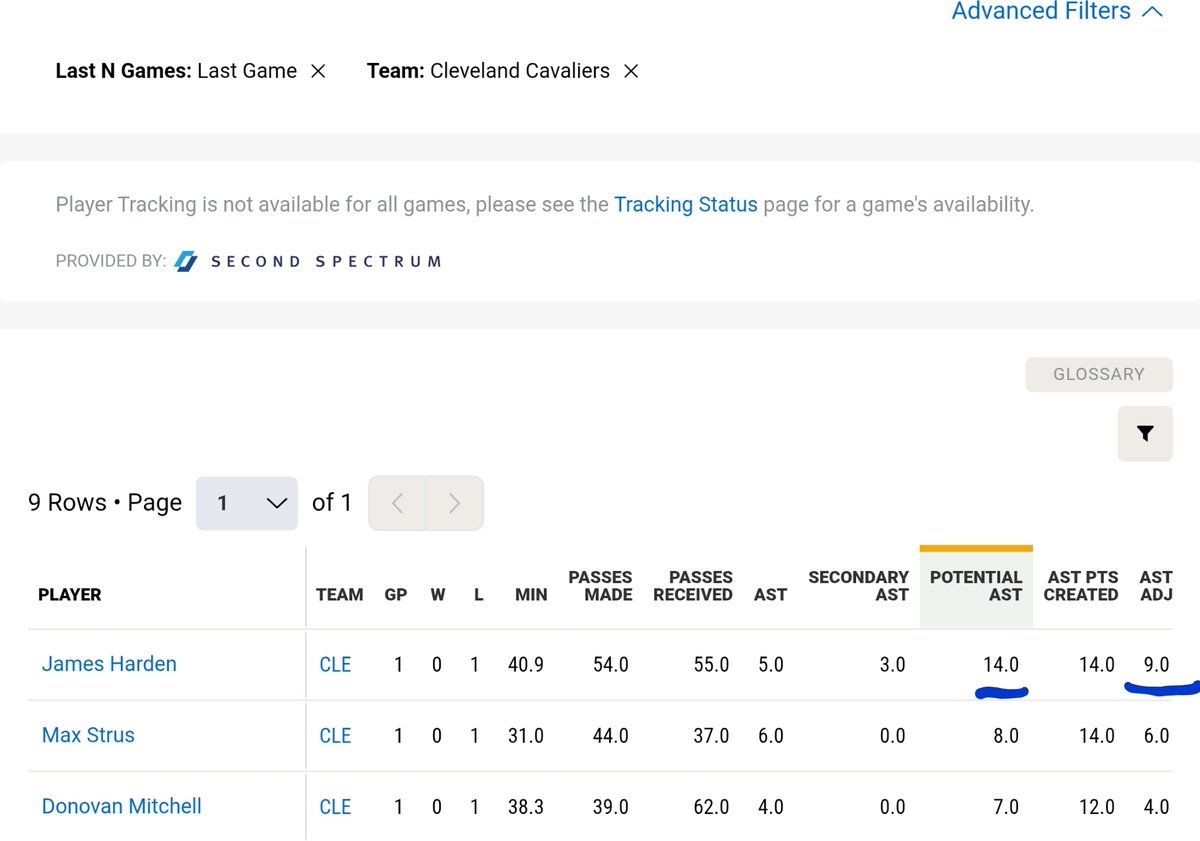Sort by L column header

point(479,595)
